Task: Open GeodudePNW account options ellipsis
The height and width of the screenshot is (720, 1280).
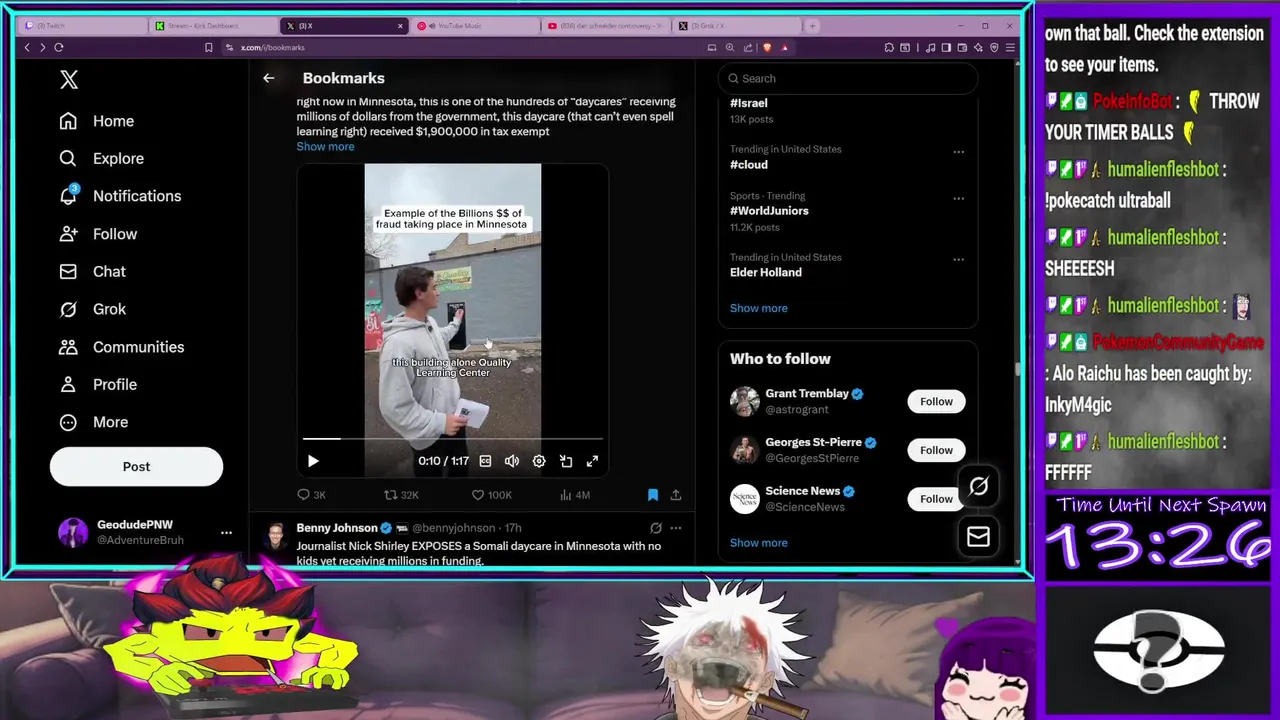Action: (x=226, y=532)
